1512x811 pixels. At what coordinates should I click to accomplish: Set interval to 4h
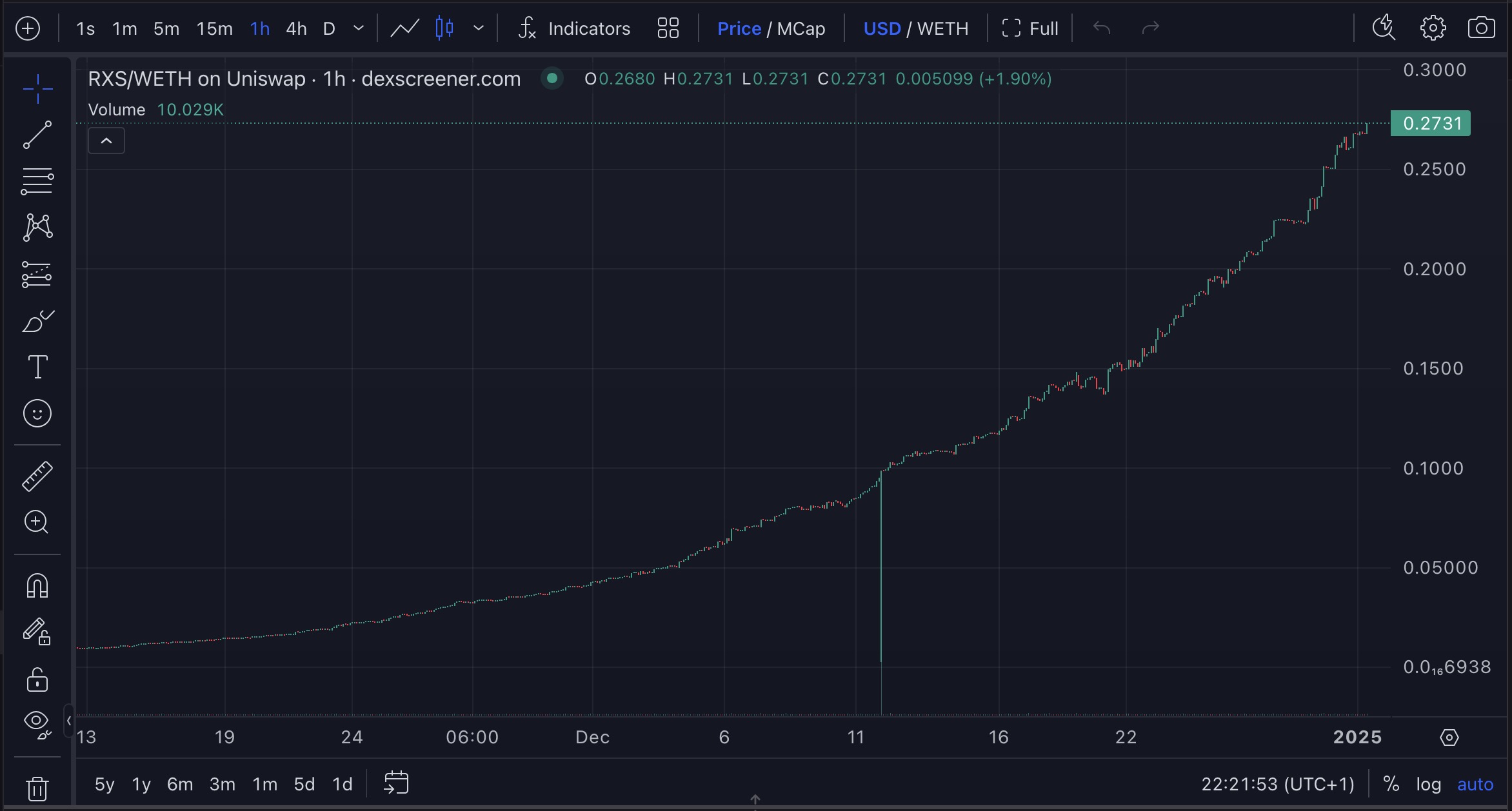pos(296,28)
